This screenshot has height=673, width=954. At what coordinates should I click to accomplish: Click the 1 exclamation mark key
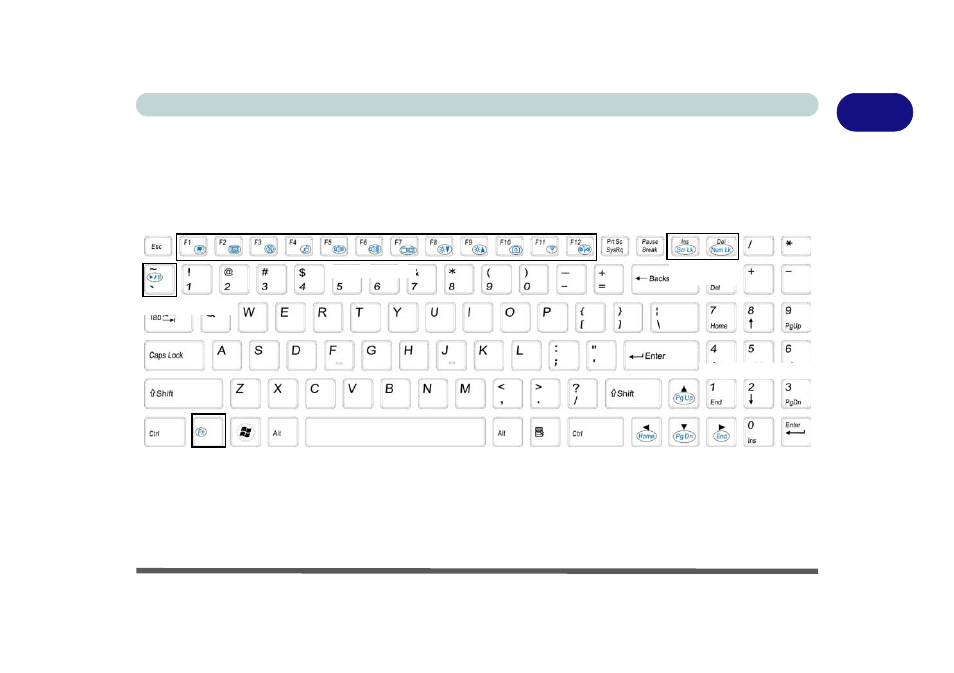(197, 279)
